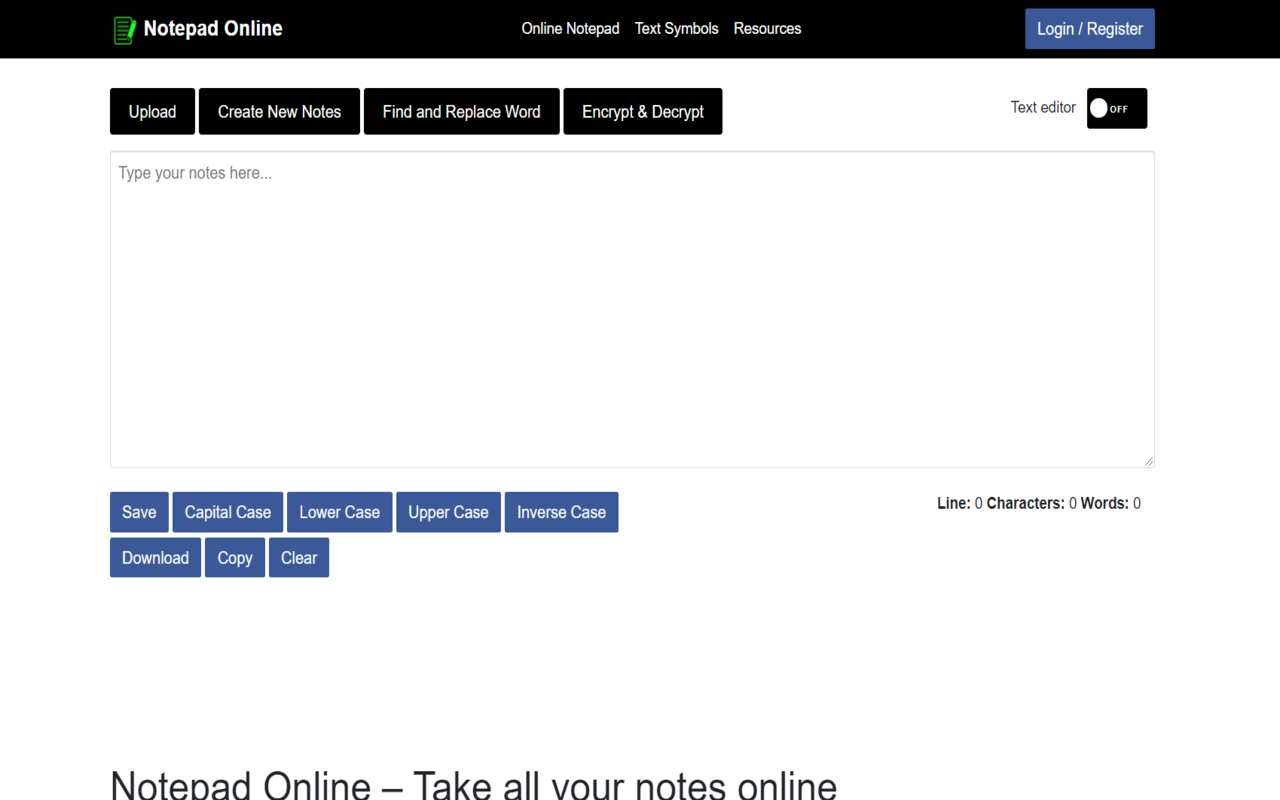The height and width of the screenshot is (800, 1280).
Task: Open the Find and Replace Word tool
Action: [461, 111]
